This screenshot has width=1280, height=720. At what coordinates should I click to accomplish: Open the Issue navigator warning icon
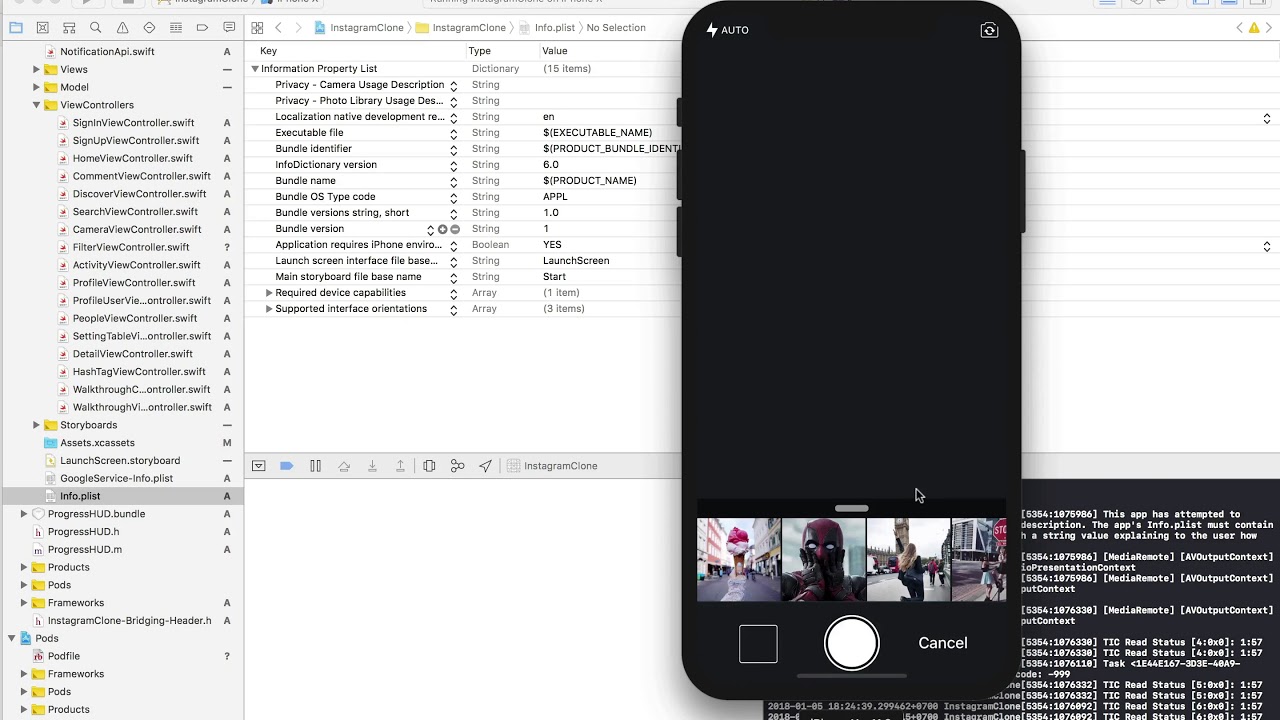point(122,28)
